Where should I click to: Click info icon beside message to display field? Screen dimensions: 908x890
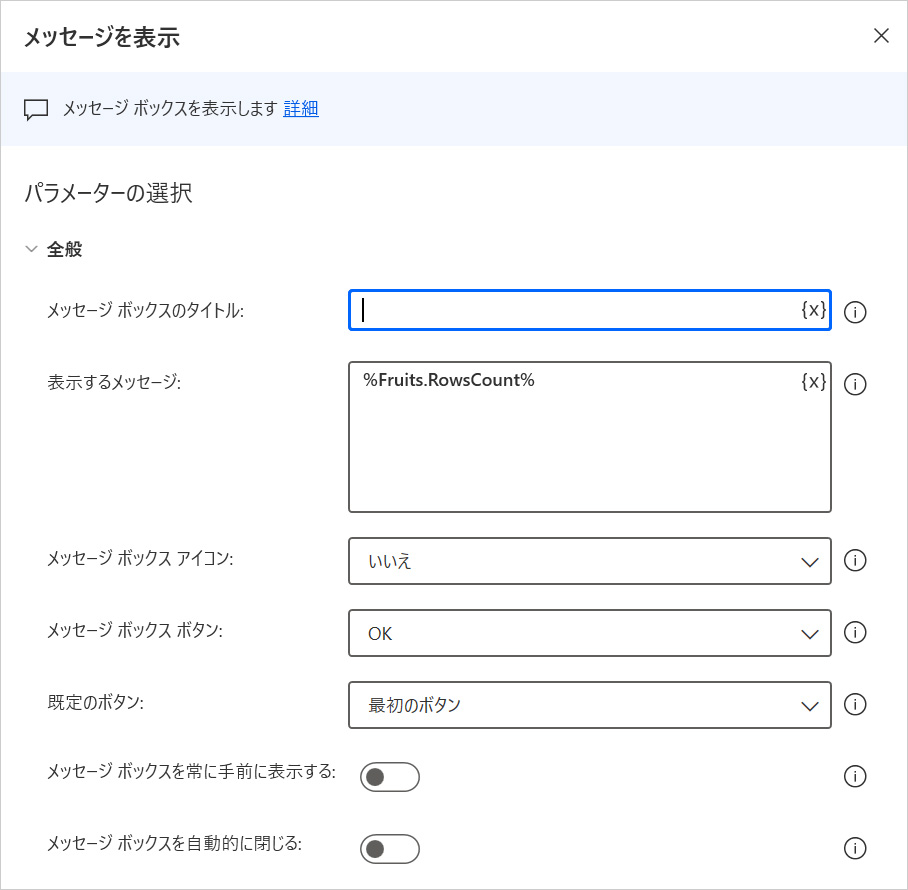854,384
